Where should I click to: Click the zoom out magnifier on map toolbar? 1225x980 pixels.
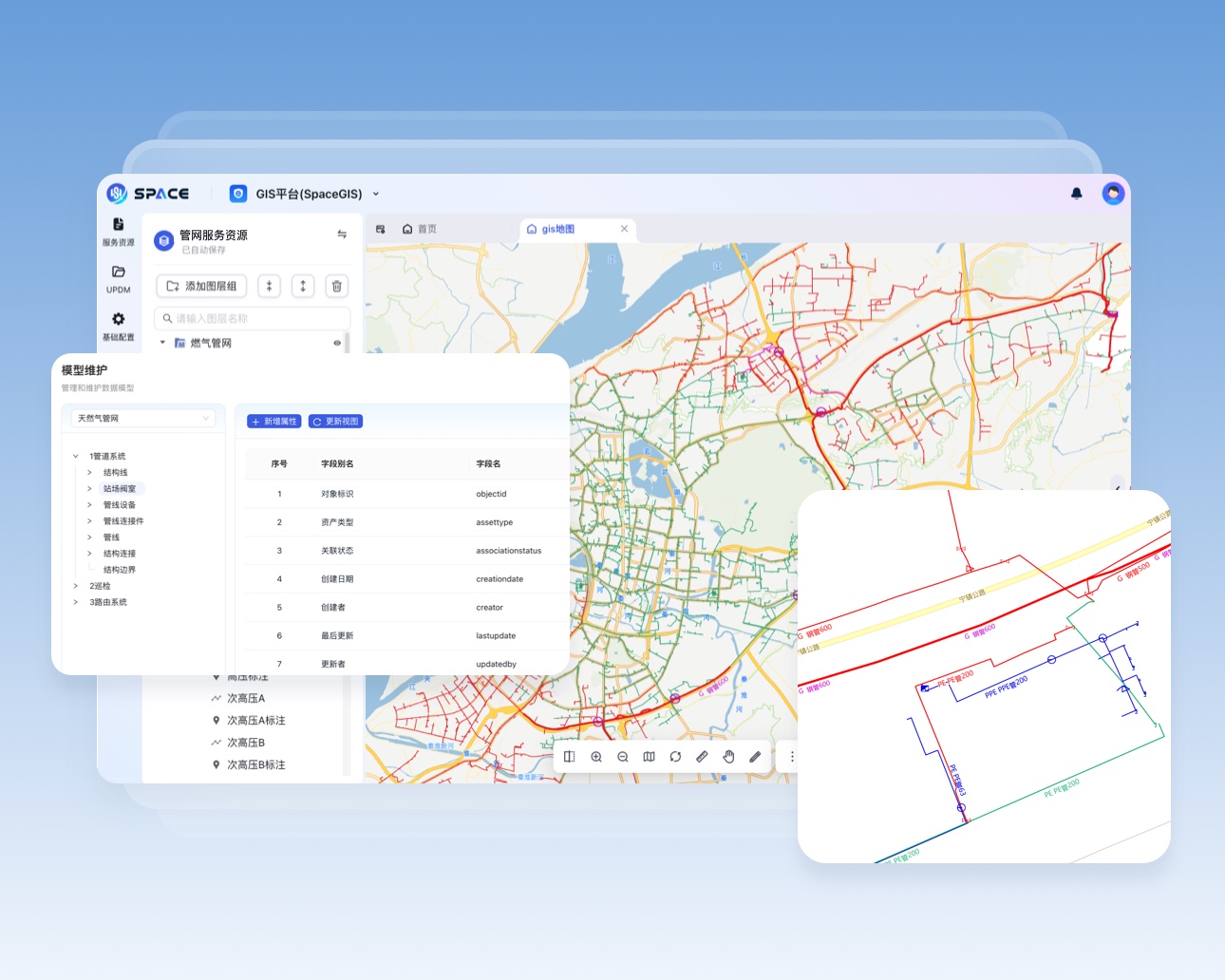[623, 757]
